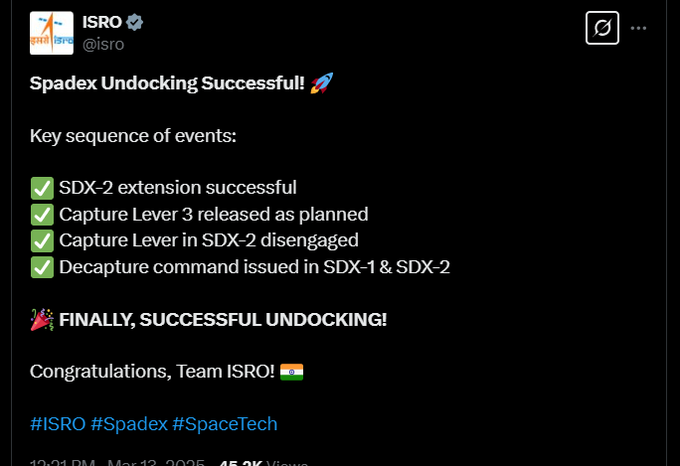
Task: Click checkmark beside SDX-2 extension successful
Action: pyautogui.click(x=42, y=188)
